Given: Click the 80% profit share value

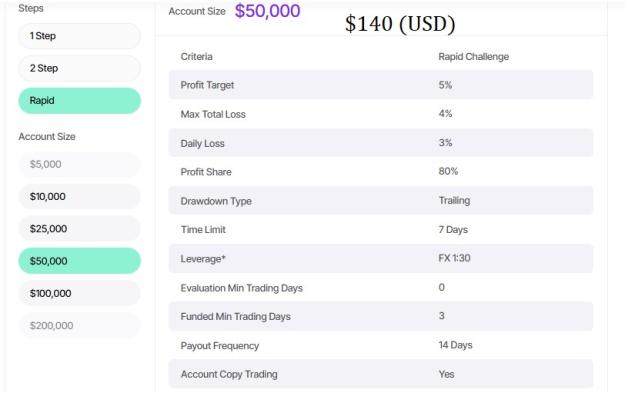Looking at the screenshot, I should click(448, 171).
